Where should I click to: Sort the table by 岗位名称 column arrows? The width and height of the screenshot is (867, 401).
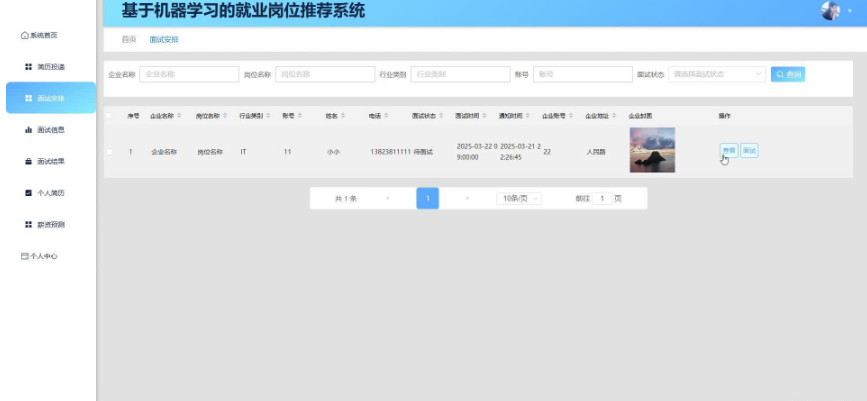(x=224, y=116)
